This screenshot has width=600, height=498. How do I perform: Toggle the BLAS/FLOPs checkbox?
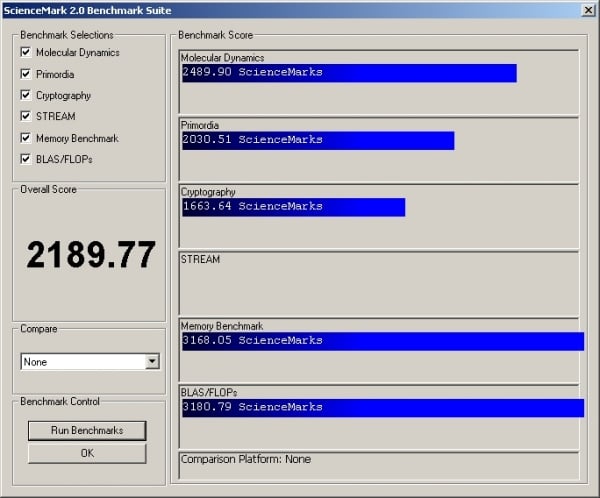click(26, 159)
